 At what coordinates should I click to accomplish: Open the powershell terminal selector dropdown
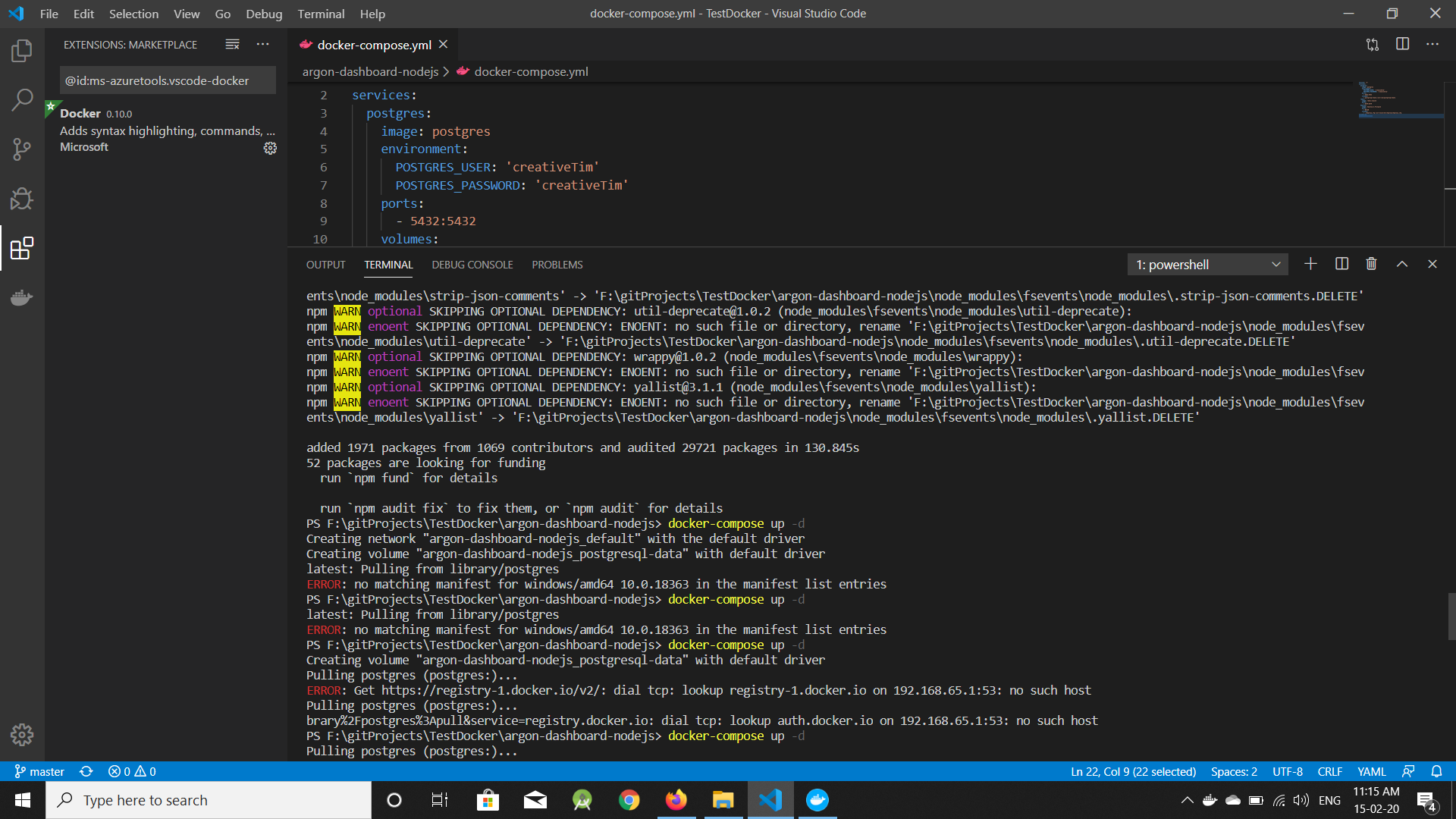click(1207, 265)
